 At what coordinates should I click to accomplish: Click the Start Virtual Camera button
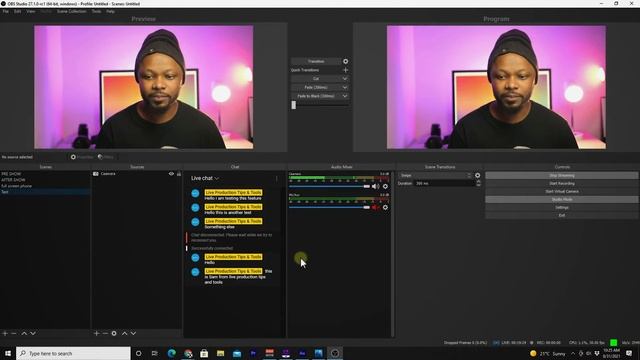(x=562, y=191)
